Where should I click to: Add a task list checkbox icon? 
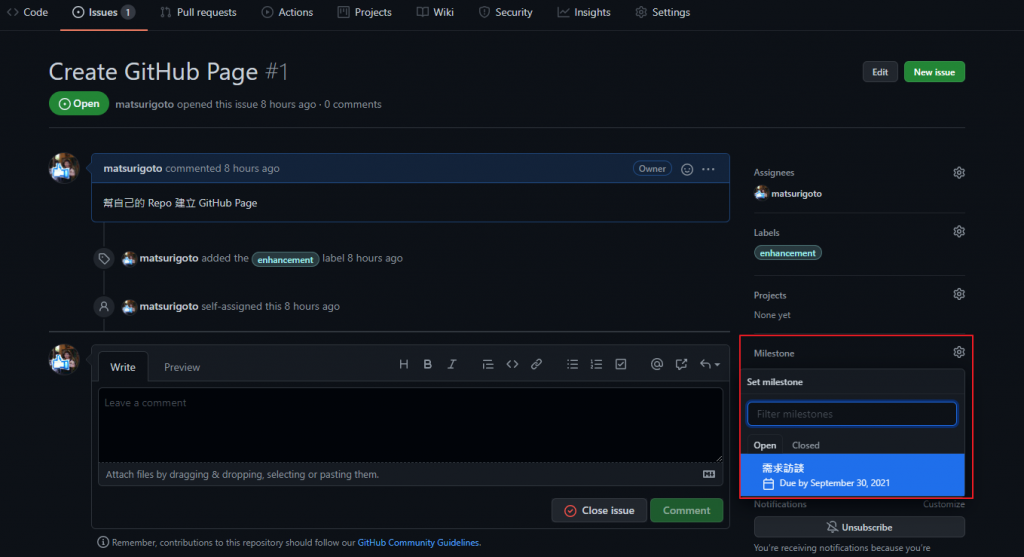pos(621,364)
